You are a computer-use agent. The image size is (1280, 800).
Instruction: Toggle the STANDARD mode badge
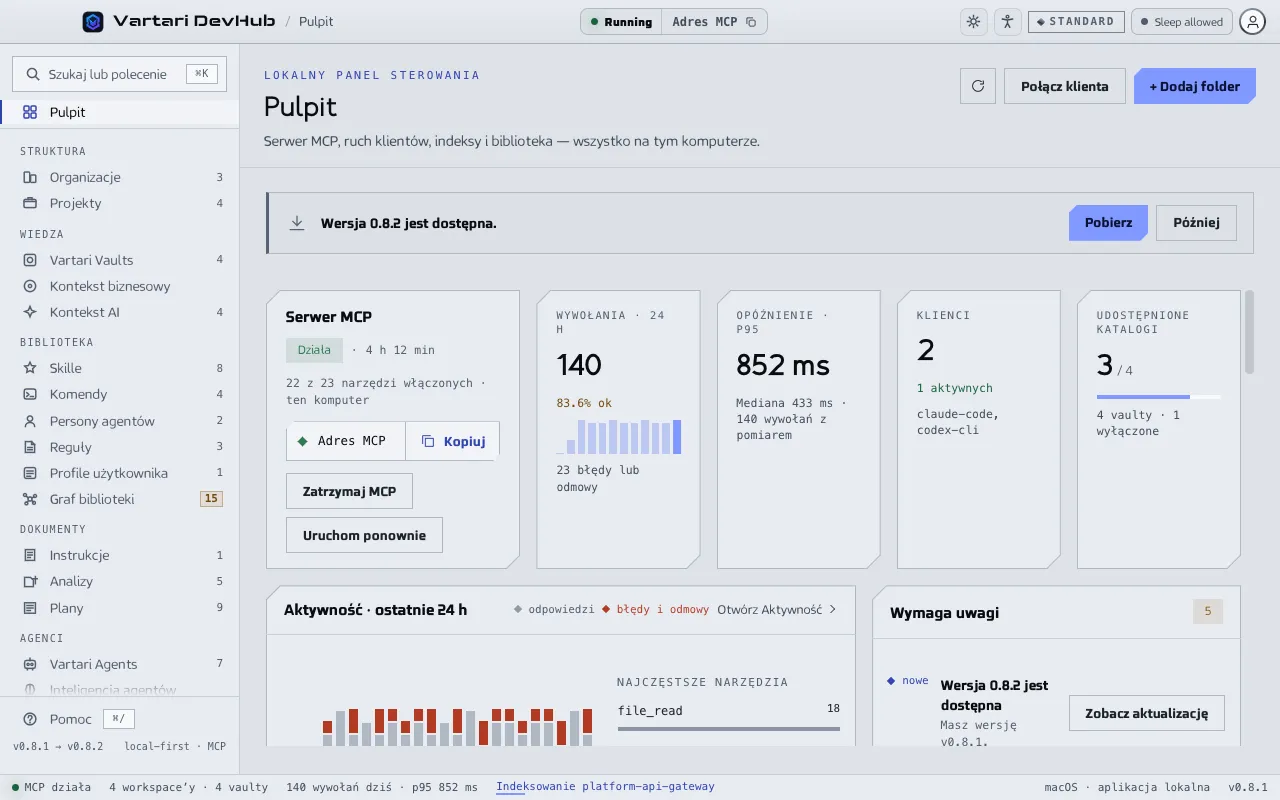[1076, 22]
